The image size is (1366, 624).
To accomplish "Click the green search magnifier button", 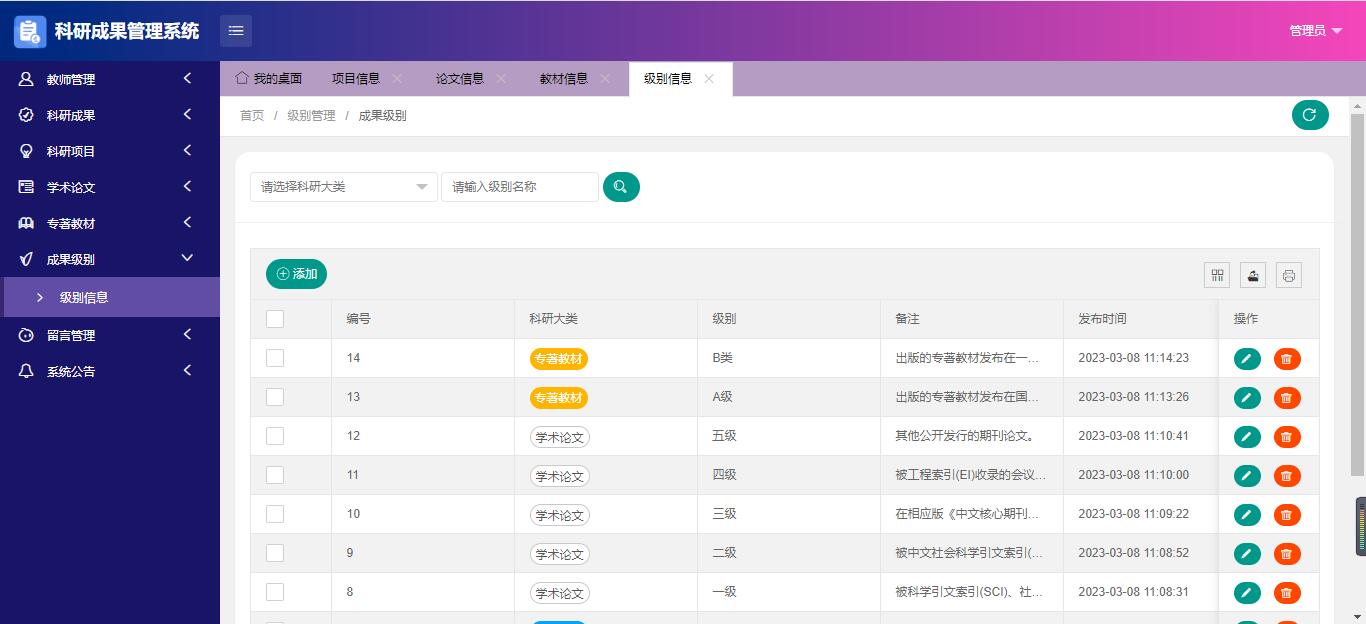I will pyautogui.click(x=621, y=187).
